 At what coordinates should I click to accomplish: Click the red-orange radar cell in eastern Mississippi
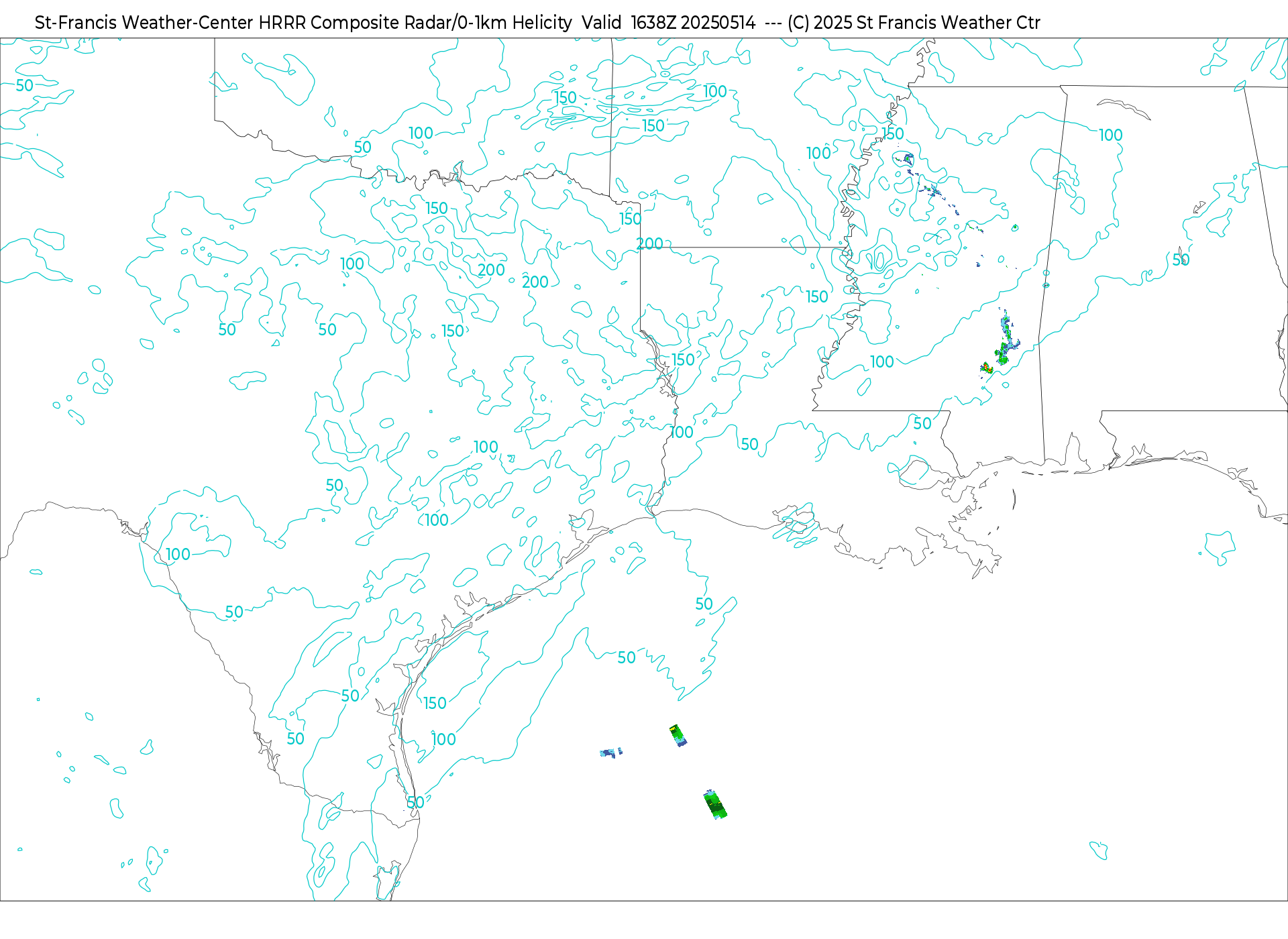(986, 368)
